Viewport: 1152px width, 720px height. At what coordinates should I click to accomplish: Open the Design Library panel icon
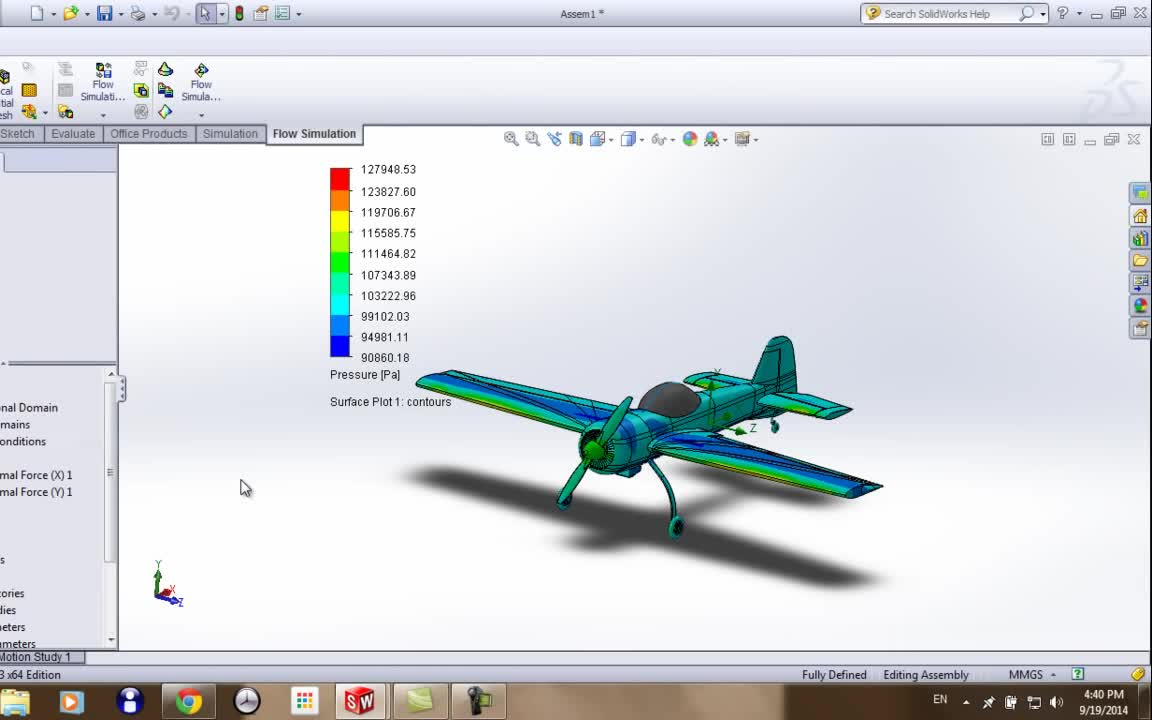[x=1140, y=239]
